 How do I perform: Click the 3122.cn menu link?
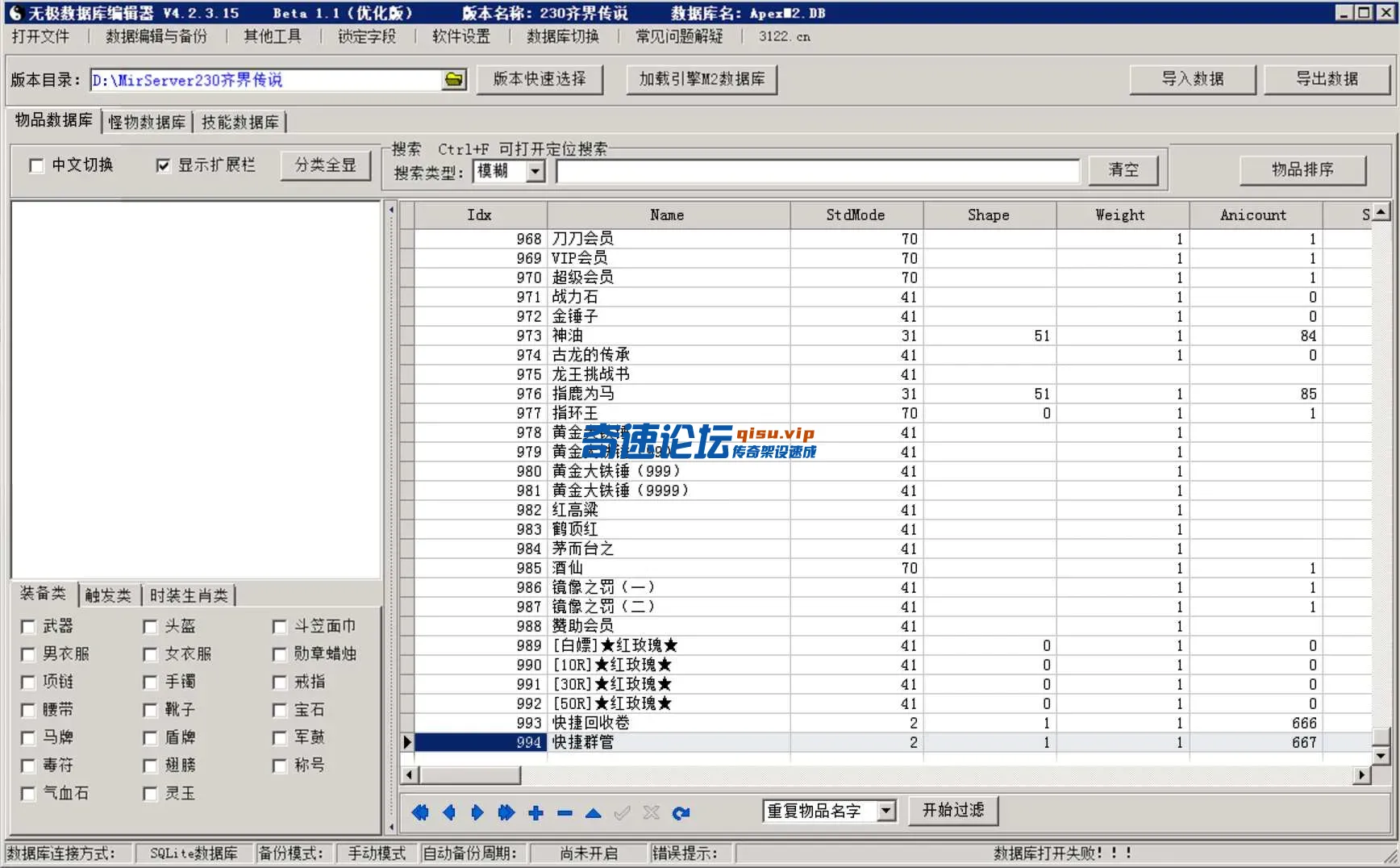click(784, 36)
